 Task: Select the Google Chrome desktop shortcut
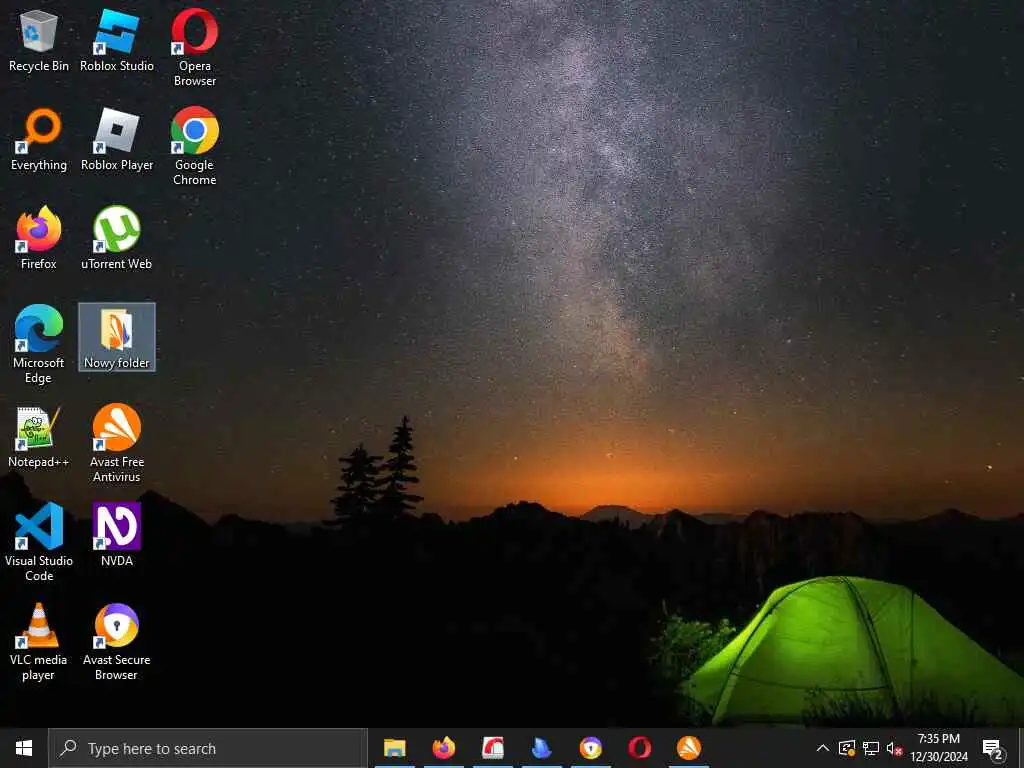point(195,147)
